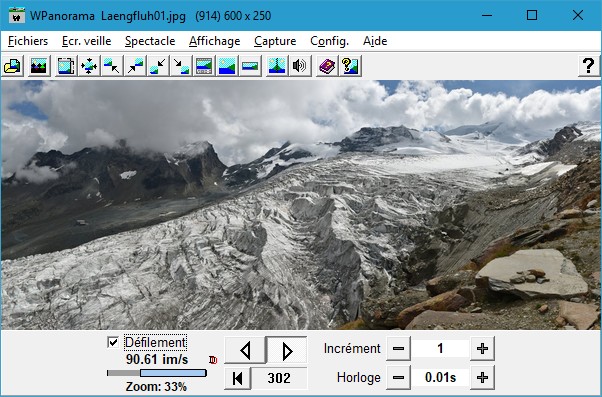
Task: Toggle sound with the speaker icon
Action: coord(300,66)
